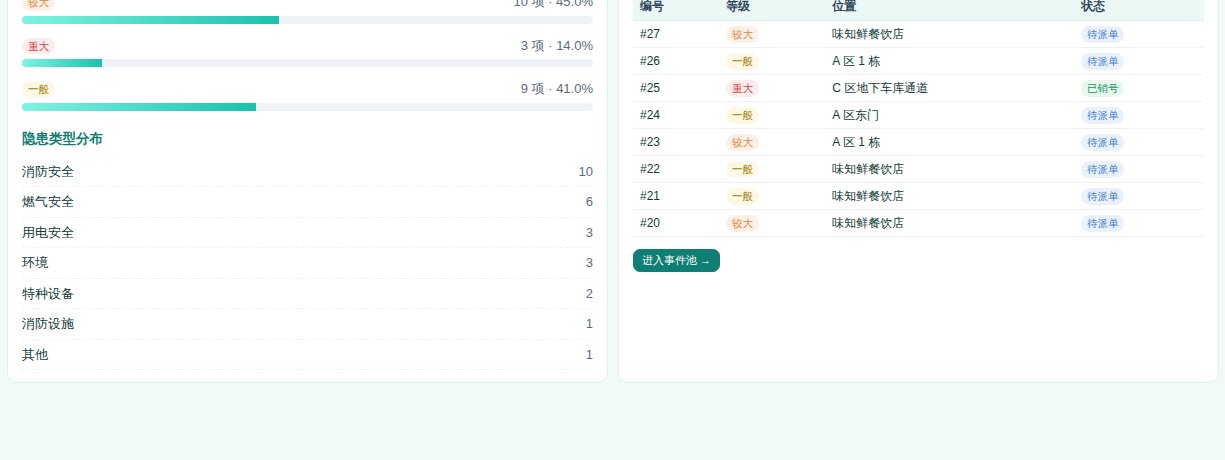Click the 待派单 status in row #27

[x=1102, y=34]
